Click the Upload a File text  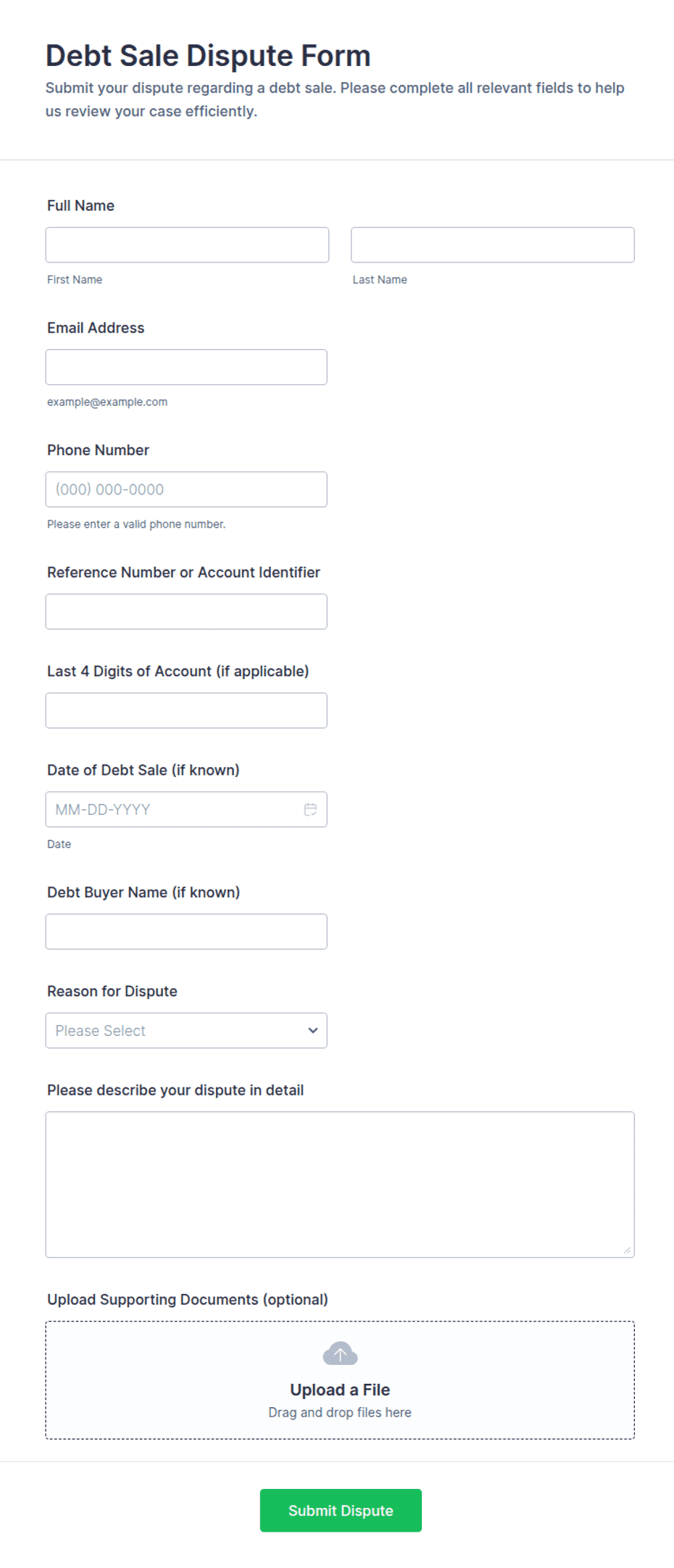point(340,1390)
